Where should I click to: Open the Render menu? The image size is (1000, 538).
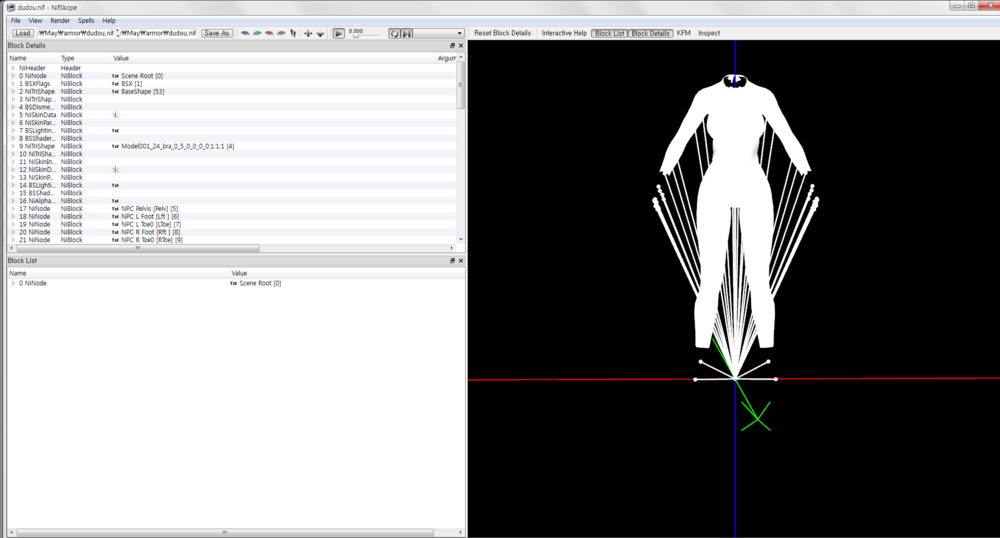pyautogui.click(x=60, y=20)
